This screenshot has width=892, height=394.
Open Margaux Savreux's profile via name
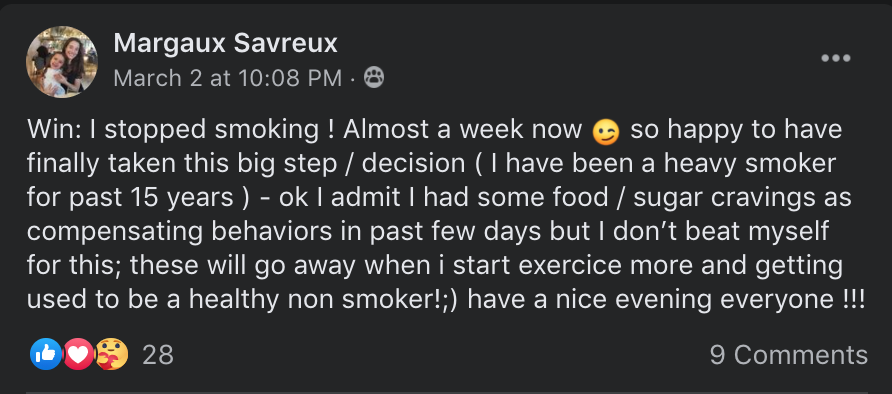tap(225, 43)
